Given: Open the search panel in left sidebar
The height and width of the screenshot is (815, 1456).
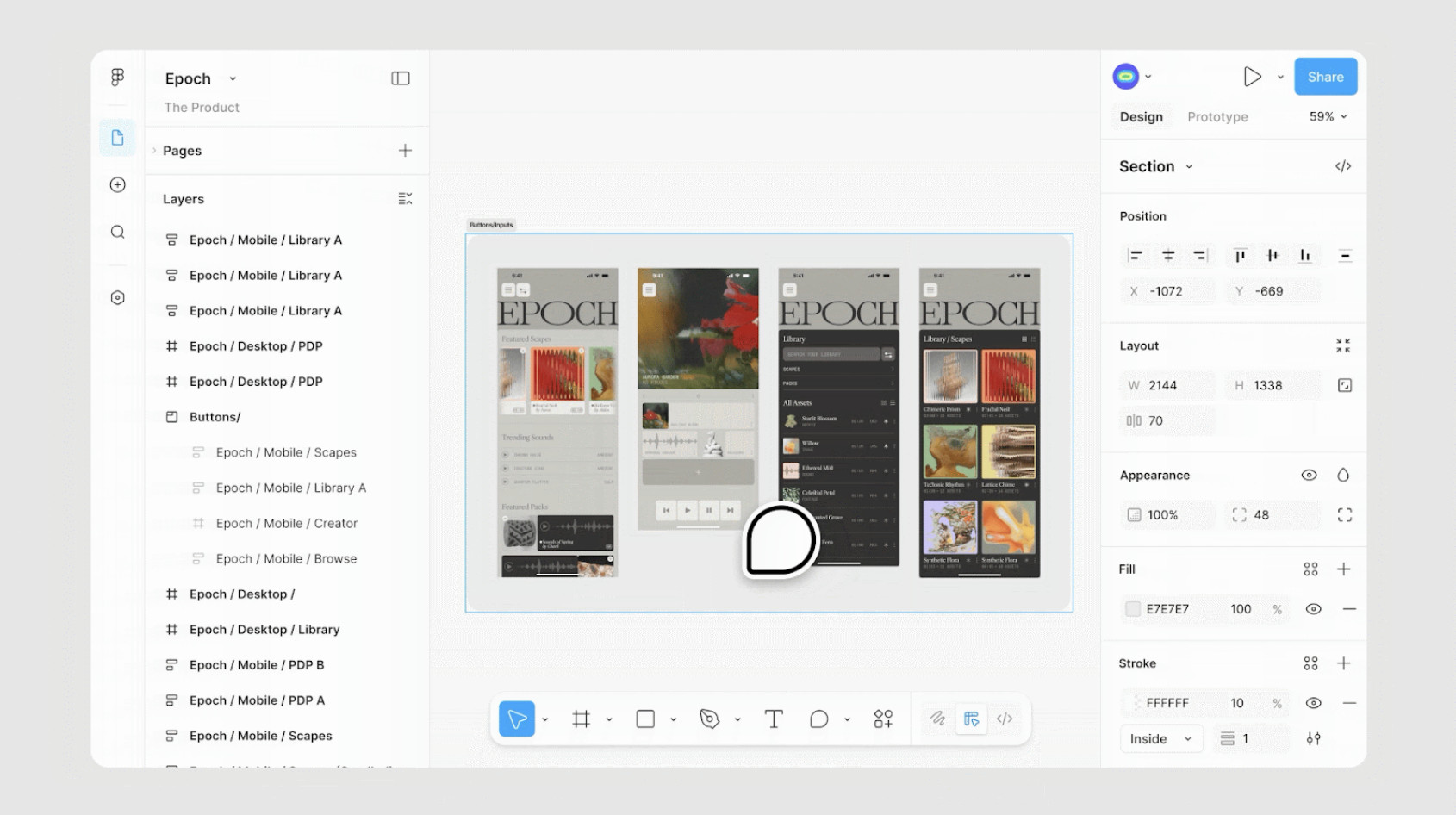Looking at the screenshot, I should (117, 231).
